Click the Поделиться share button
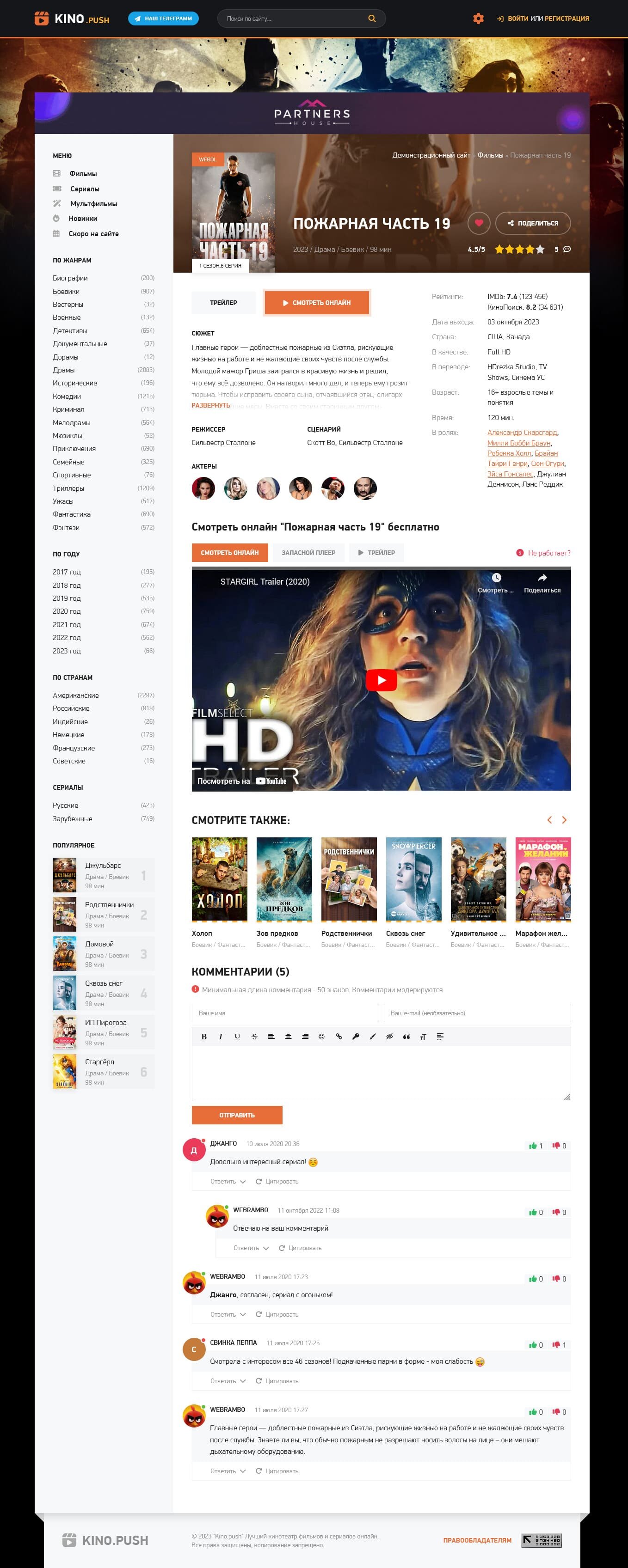Screen dimensions: 628x1568 (533, 223)
